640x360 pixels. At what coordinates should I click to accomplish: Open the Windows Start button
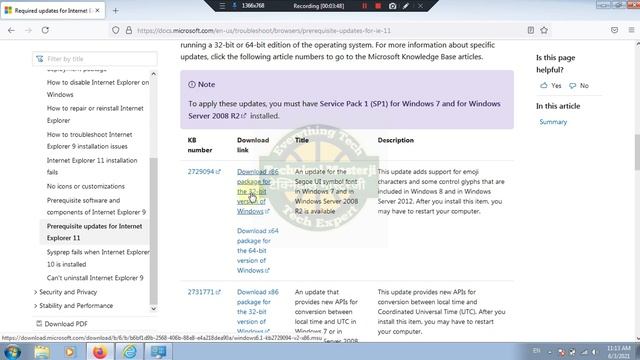[x=12, y=352]
